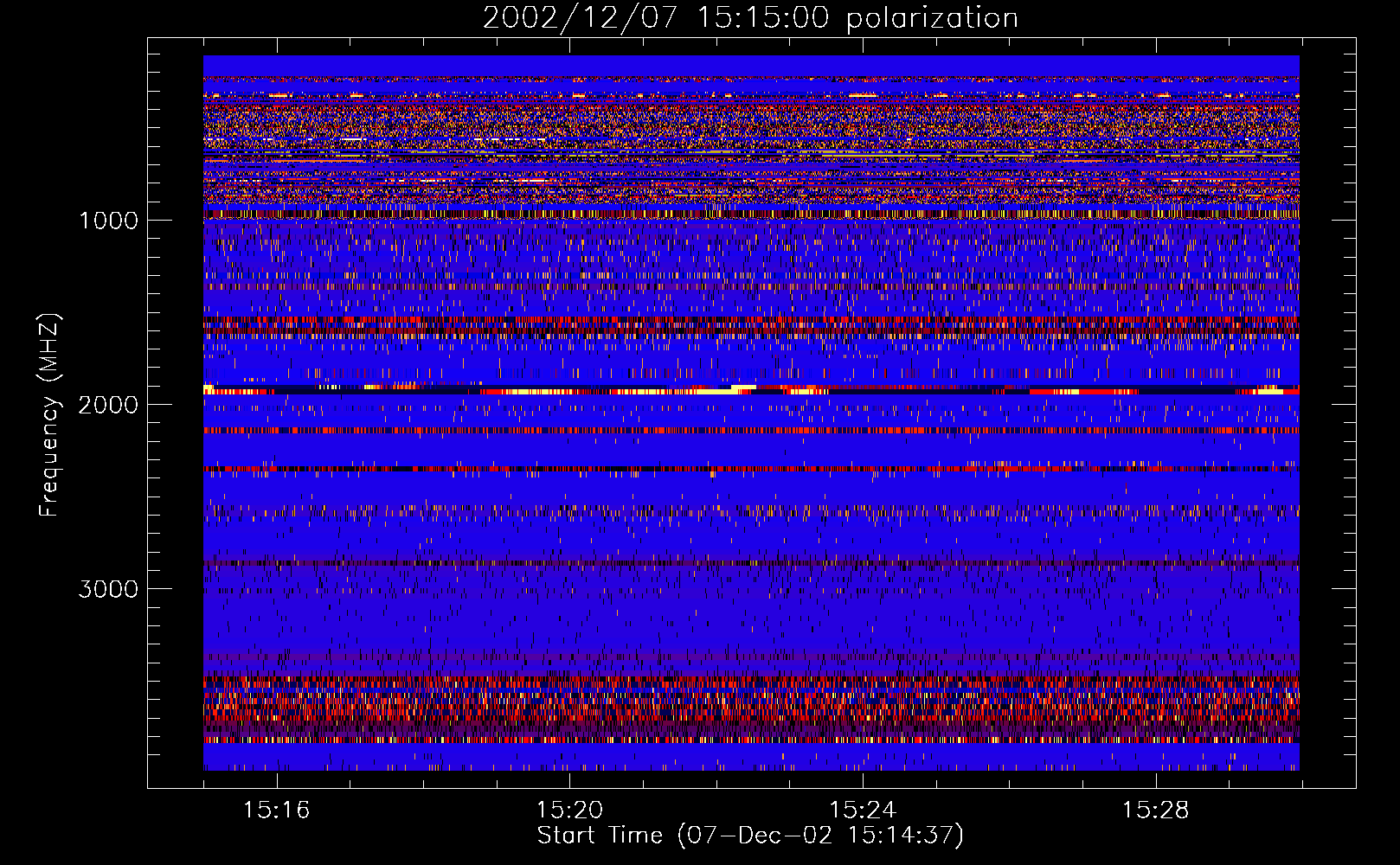The height and width of the screenshot is (865, 1400).
Task: Click the 2000 frequency tick label
Action: 108,405
